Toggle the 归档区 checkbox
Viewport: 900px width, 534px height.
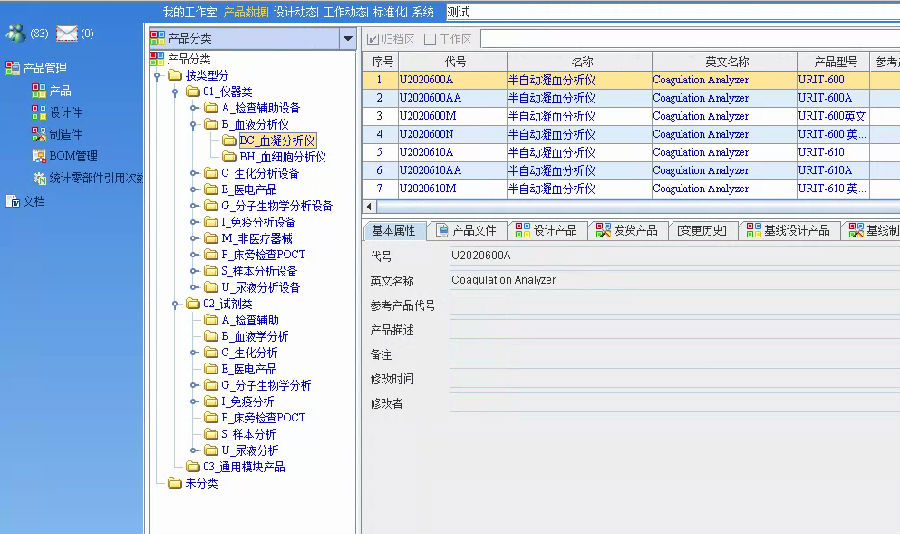[x=373, y=39]
